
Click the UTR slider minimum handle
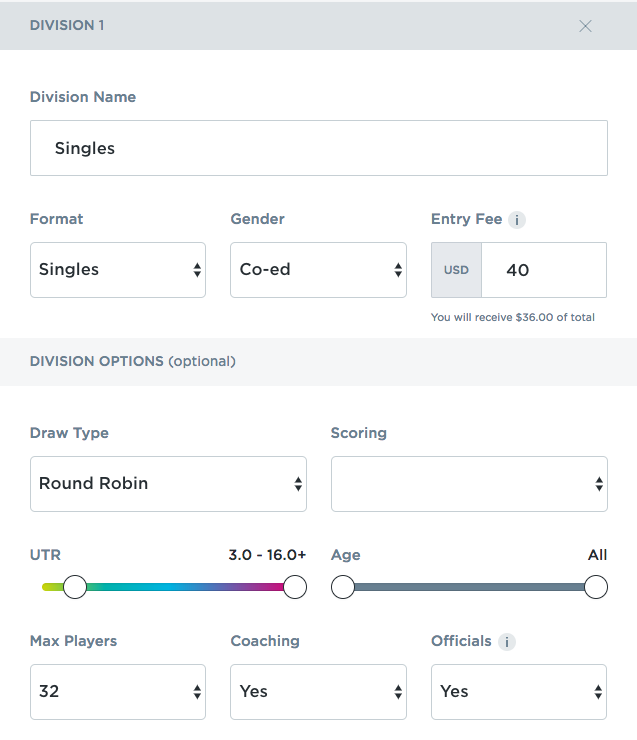click(75, 587)
